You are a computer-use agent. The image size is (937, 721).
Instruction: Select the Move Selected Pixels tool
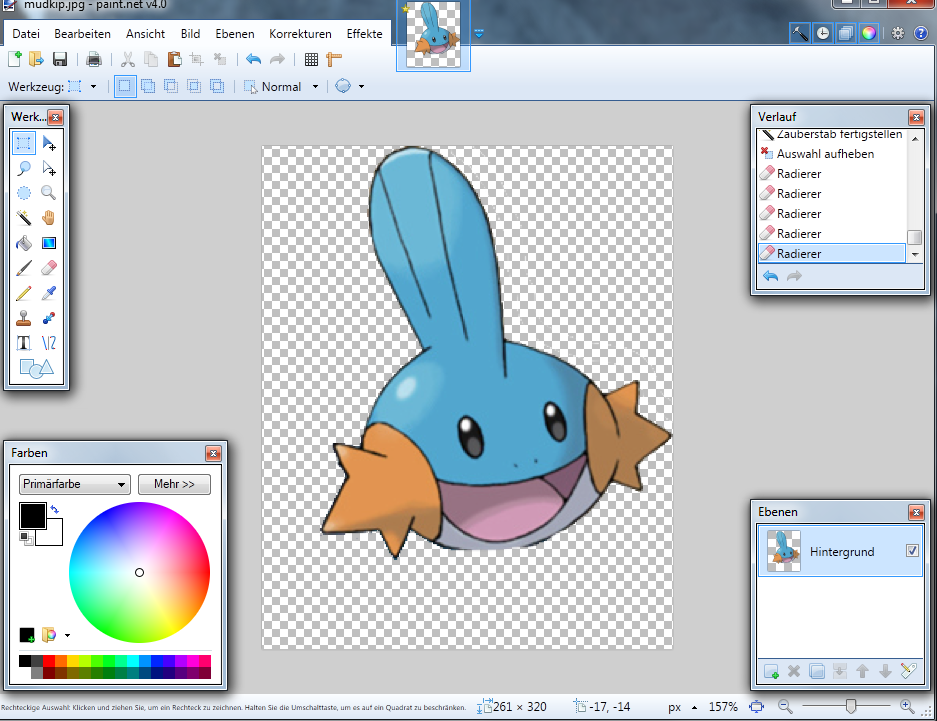pyautogui.click(x=49, y=143)
